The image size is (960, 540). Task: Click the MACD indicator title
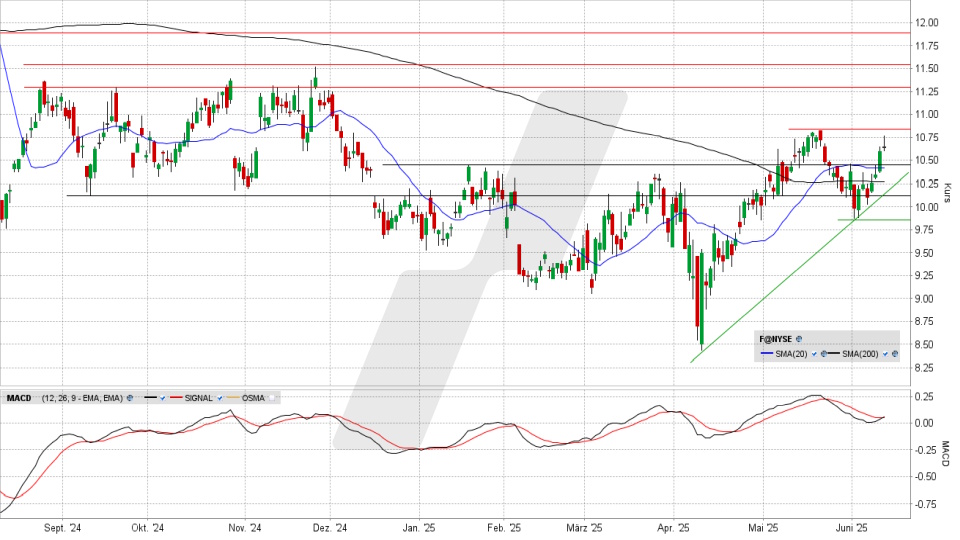19,398
